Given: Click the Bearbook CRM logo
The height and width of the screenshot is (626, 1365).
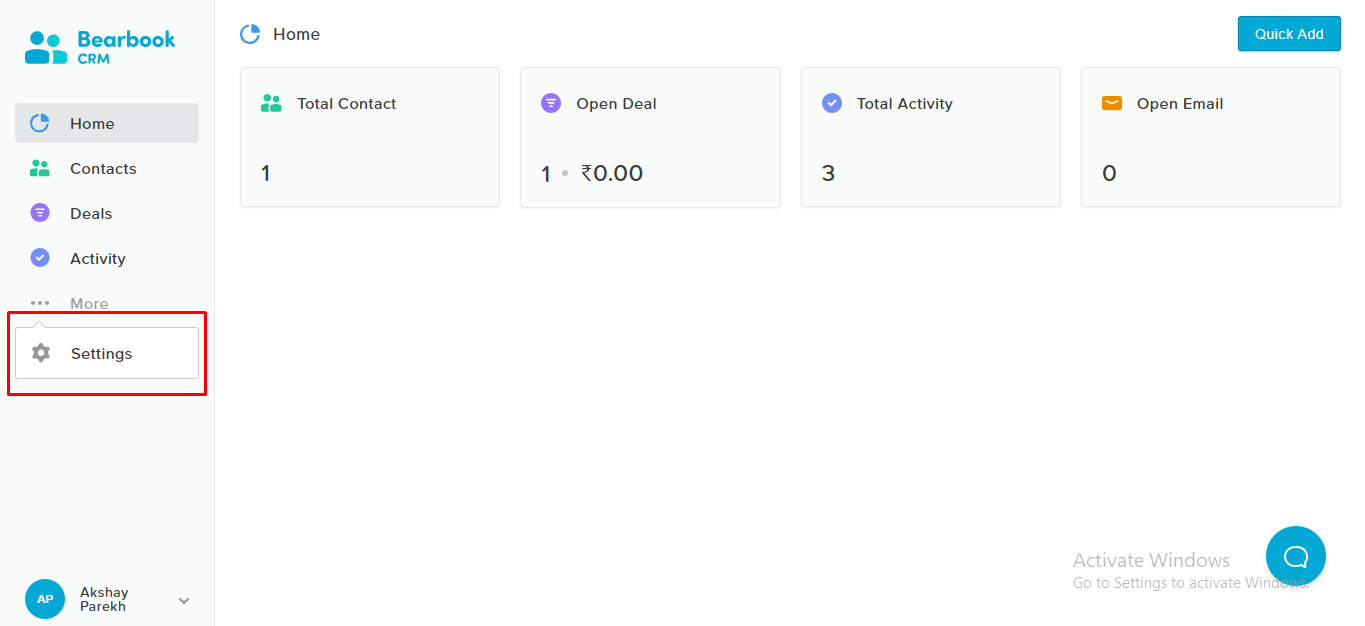Looking at the screenshot, I should [x=100, y=47].
